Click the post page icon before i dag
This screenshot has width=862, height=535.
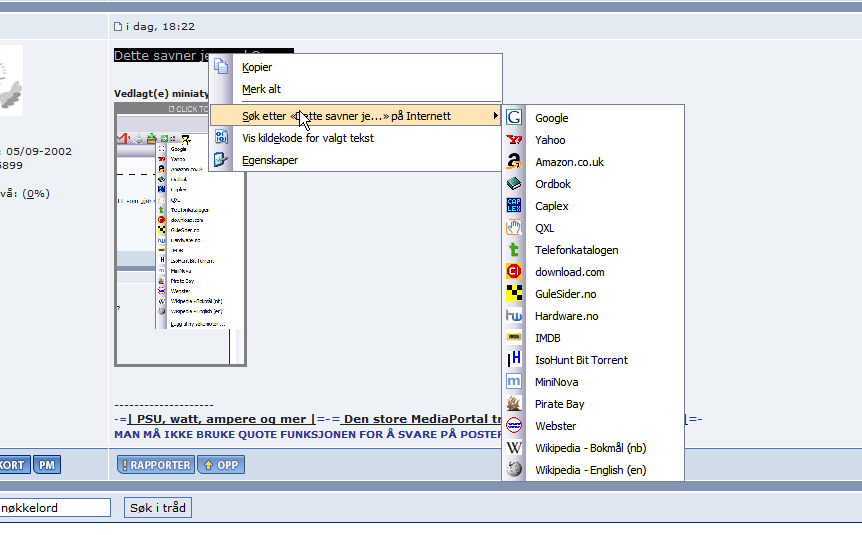118,26
